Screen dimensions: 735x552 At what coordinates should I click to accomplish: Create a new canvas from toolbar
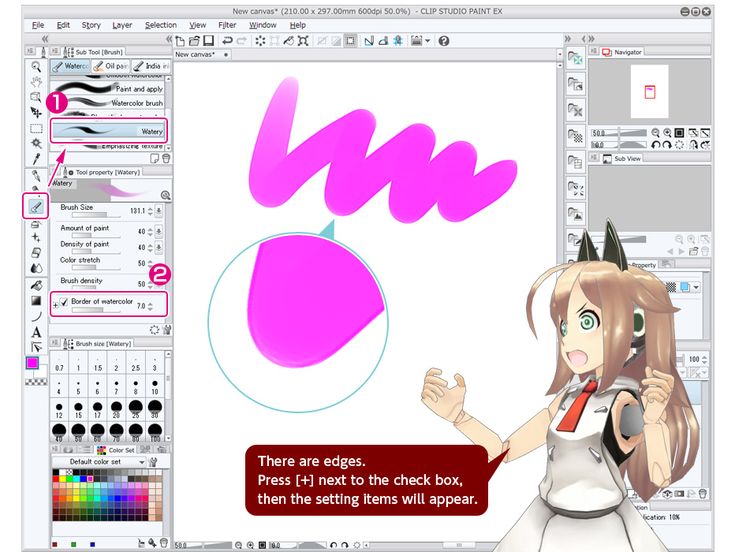click(x=180, y=41)
